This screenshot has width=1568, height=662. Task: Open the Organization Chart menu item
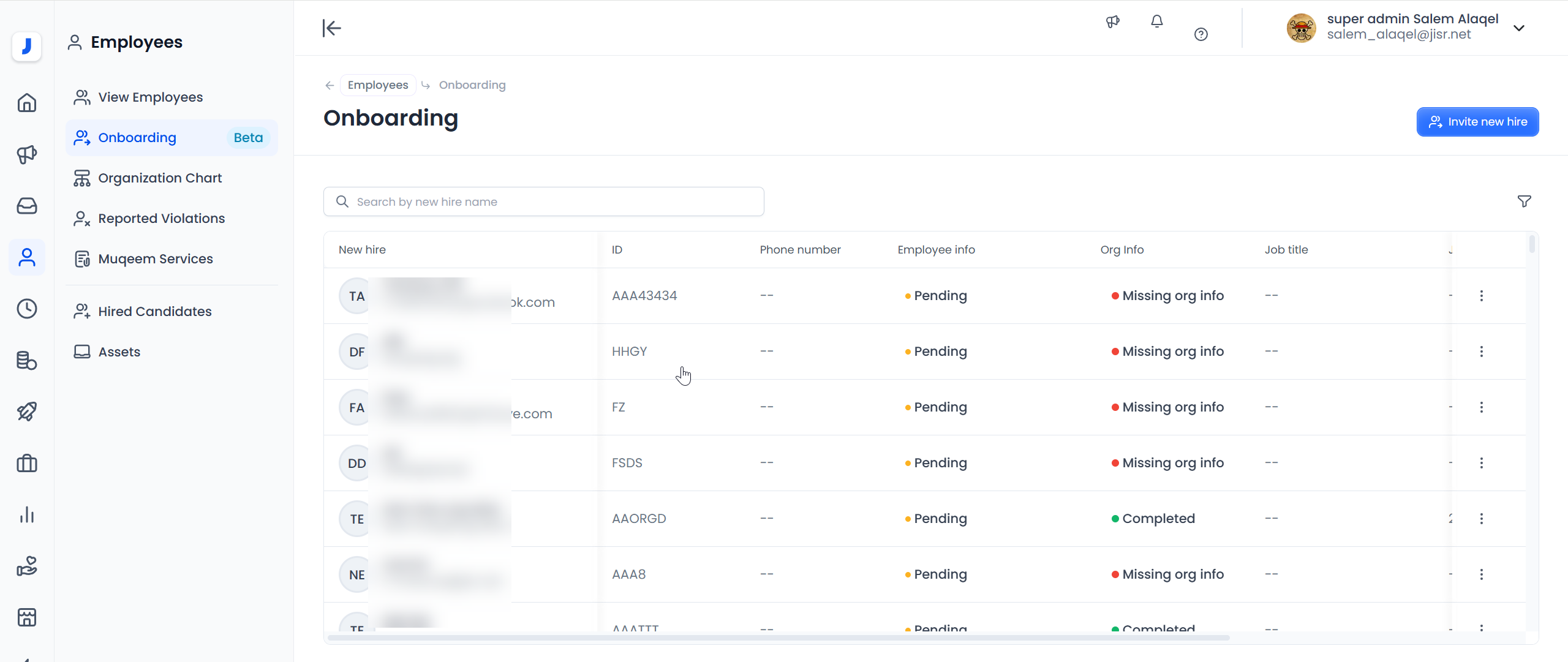[x=160, y=178]
